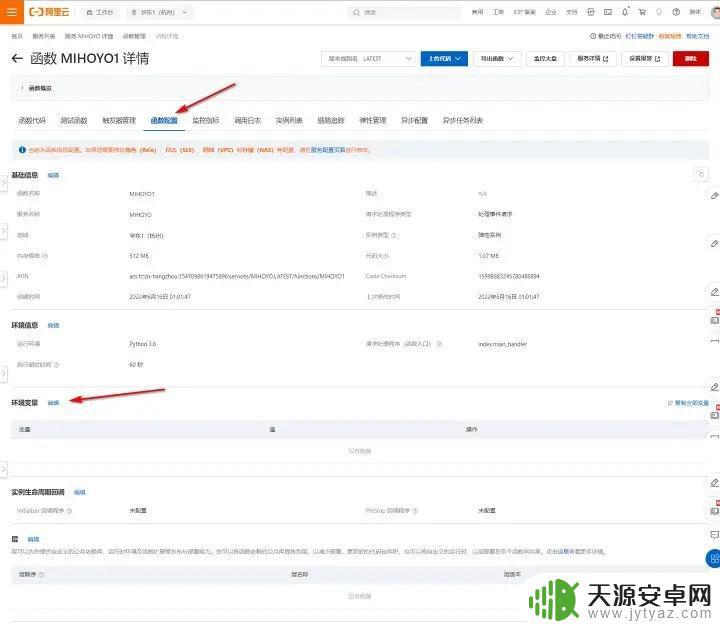Click info icon next to 执行超时时间
The image size is (720, 628).
click(56, 365)
